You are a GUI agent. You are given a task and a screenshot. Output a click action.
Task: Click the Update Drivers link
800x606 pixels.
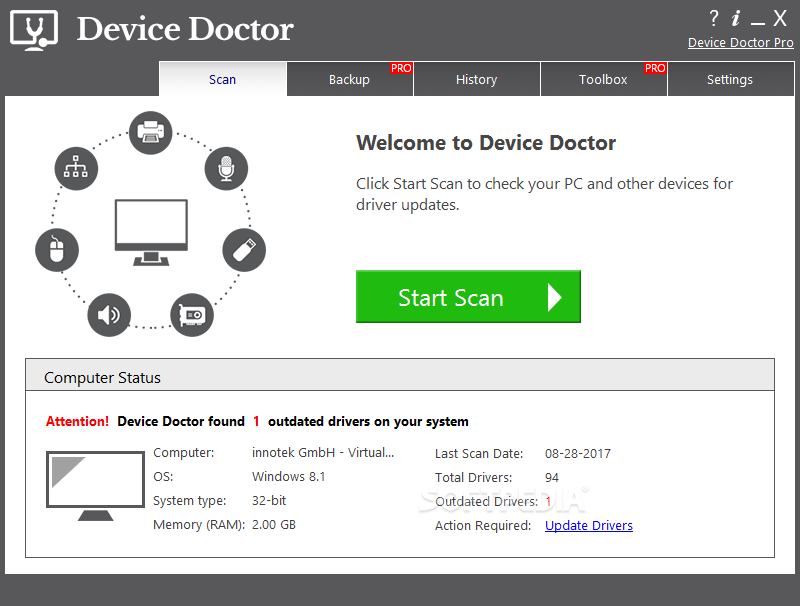(x=588, y=525)
